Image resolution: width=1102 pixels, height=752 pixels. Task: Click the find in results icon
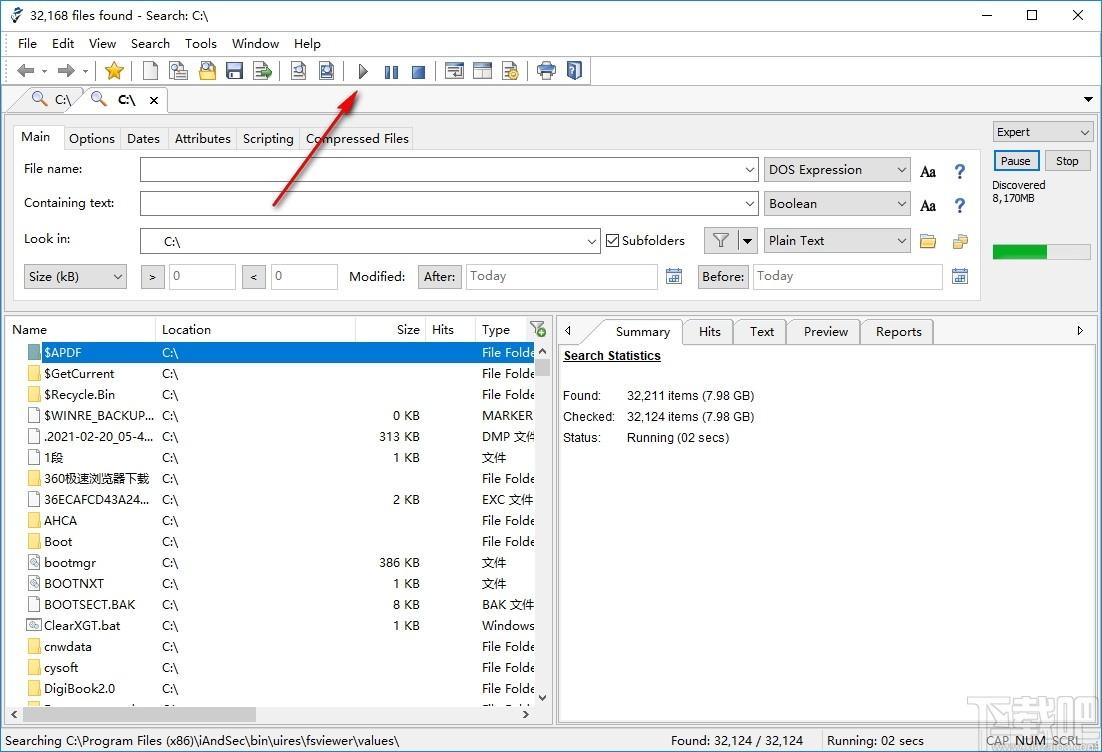pos(299,71)
